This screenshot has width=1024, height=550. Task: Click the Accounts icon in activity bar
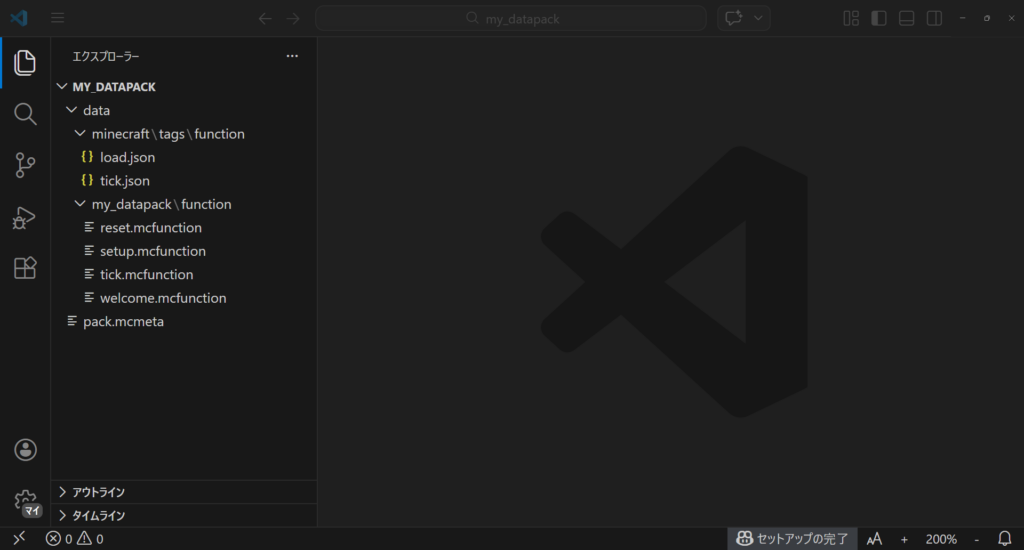[x=25, y=450]
